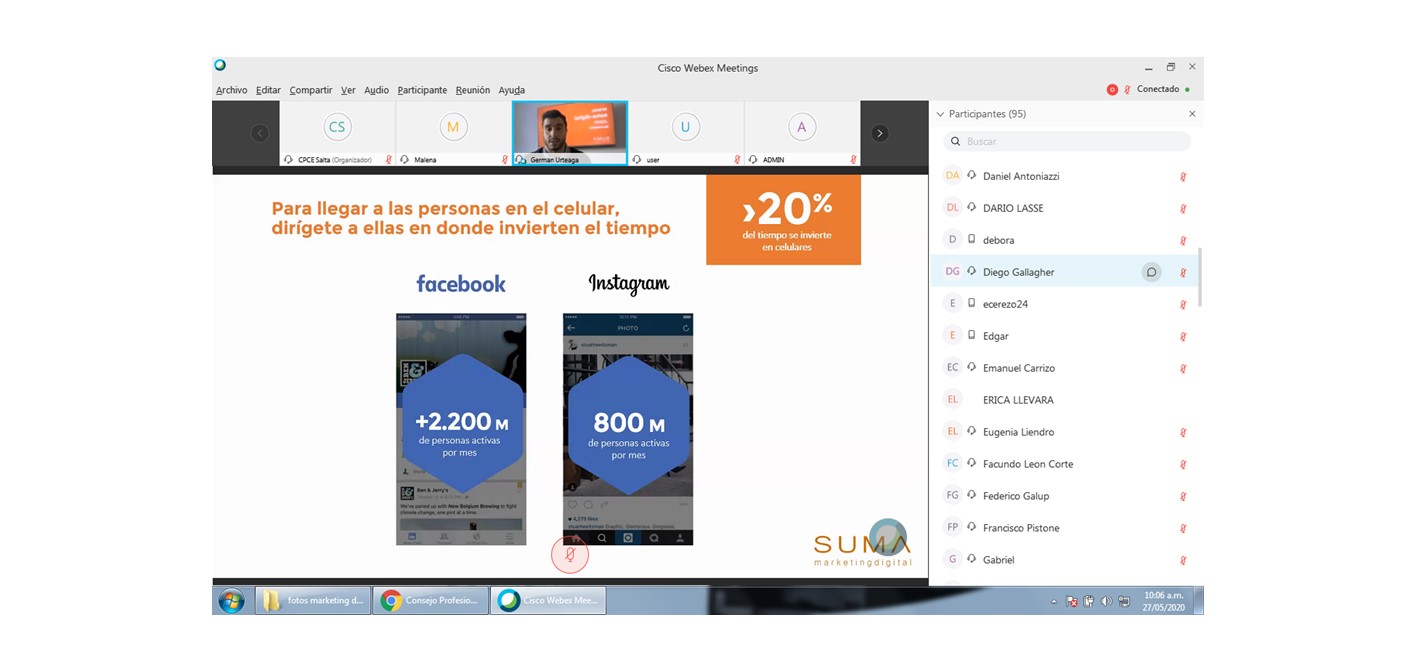The image size is (1416, 672).
Task: Close the Participantes panel
Action: pos(1192,114)
